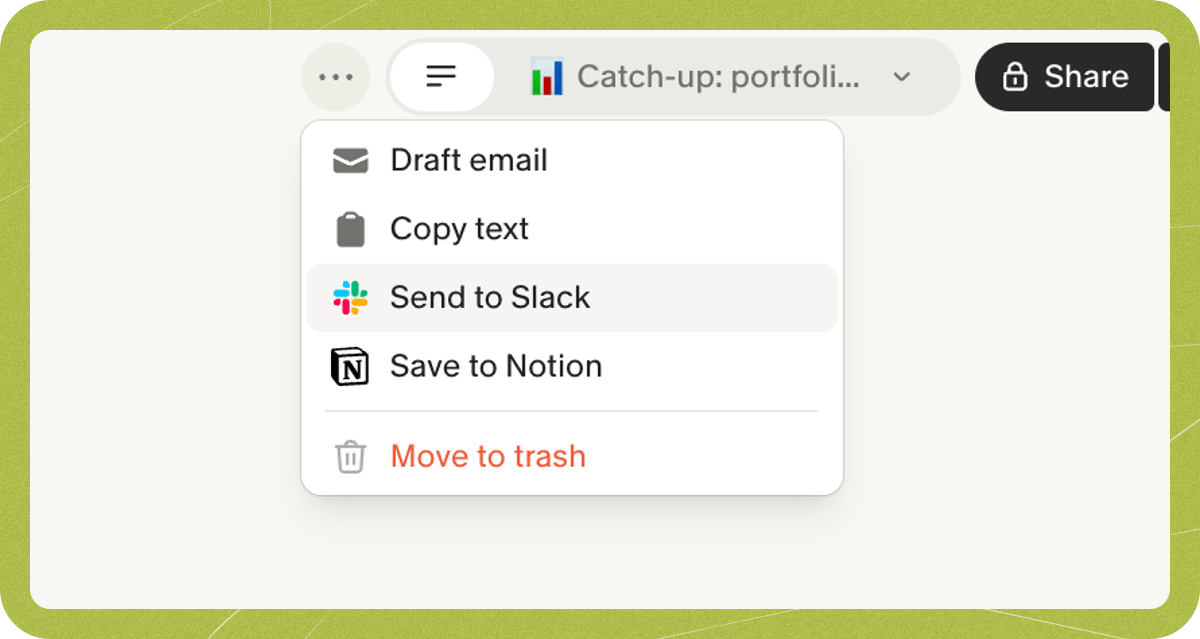1200x639 pixels.
Task: Click the trash can icon
Action: tap(350, 457)
